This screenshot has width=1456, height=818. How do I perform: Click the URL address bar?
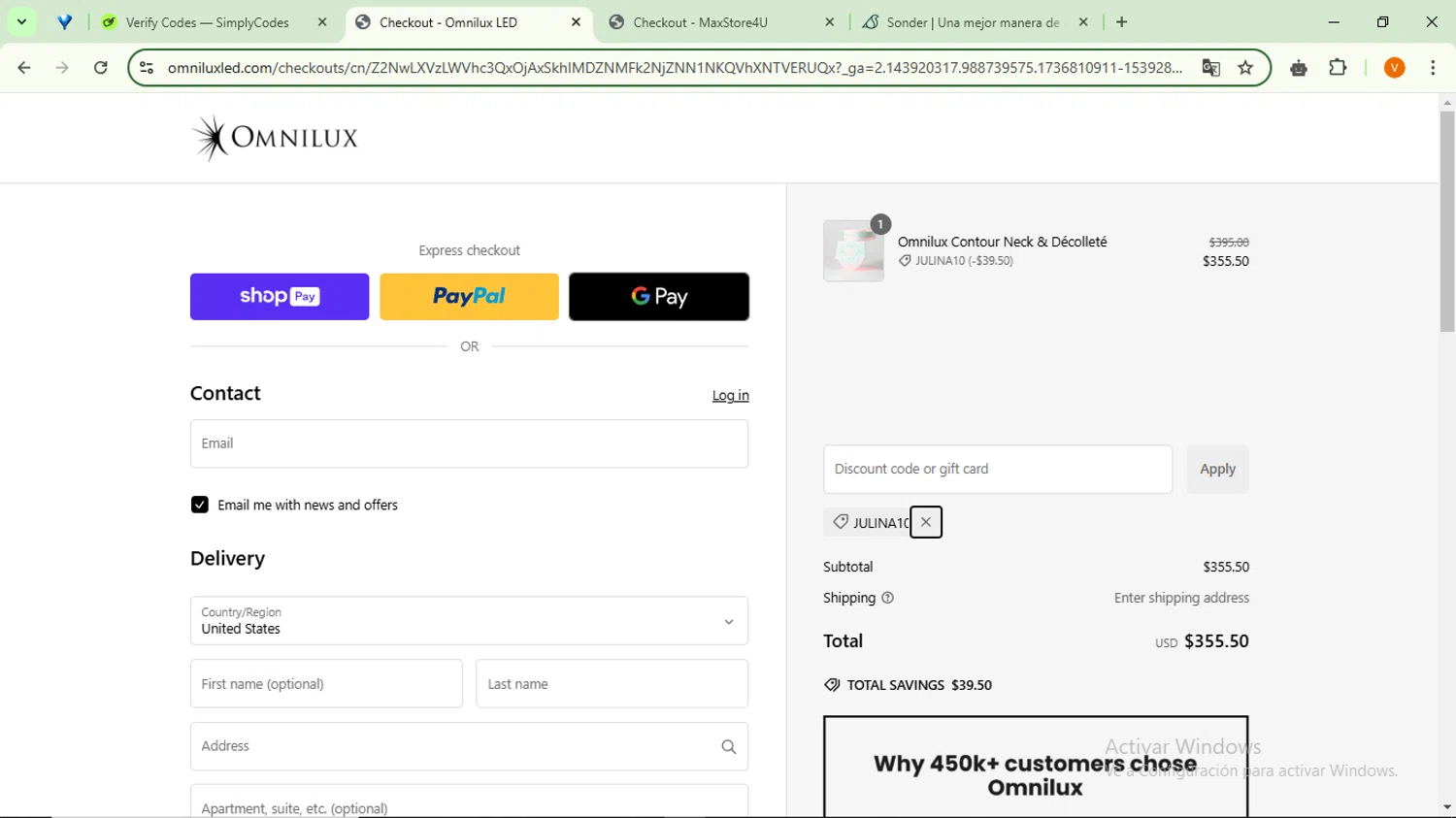(675, 68)
